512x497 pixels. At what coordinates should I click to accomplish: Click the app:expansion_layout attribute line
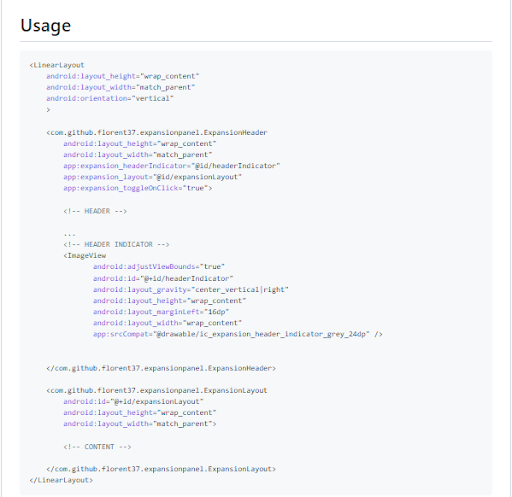153,177
